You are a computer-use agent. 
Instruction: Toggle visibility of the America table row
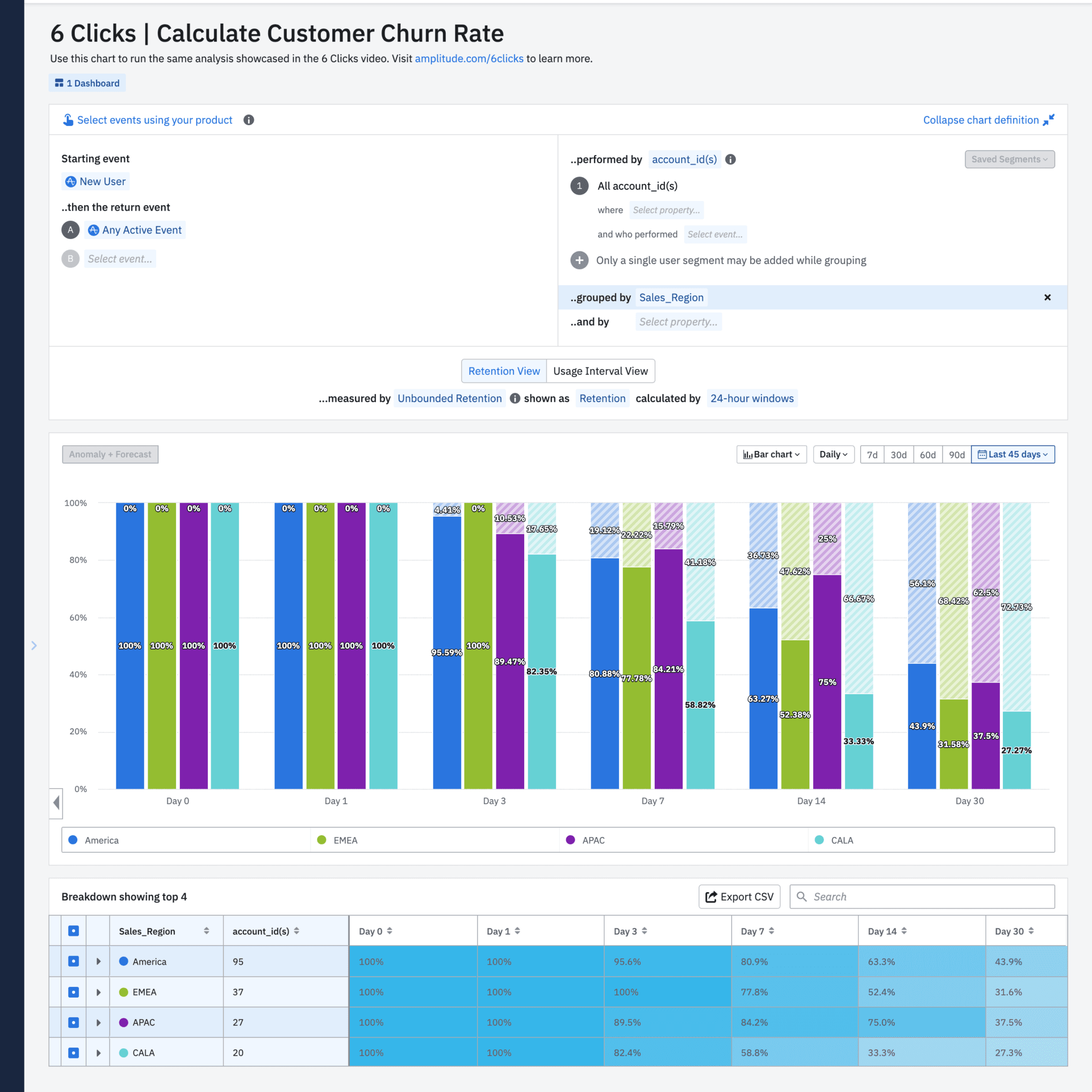pos(73,961)
